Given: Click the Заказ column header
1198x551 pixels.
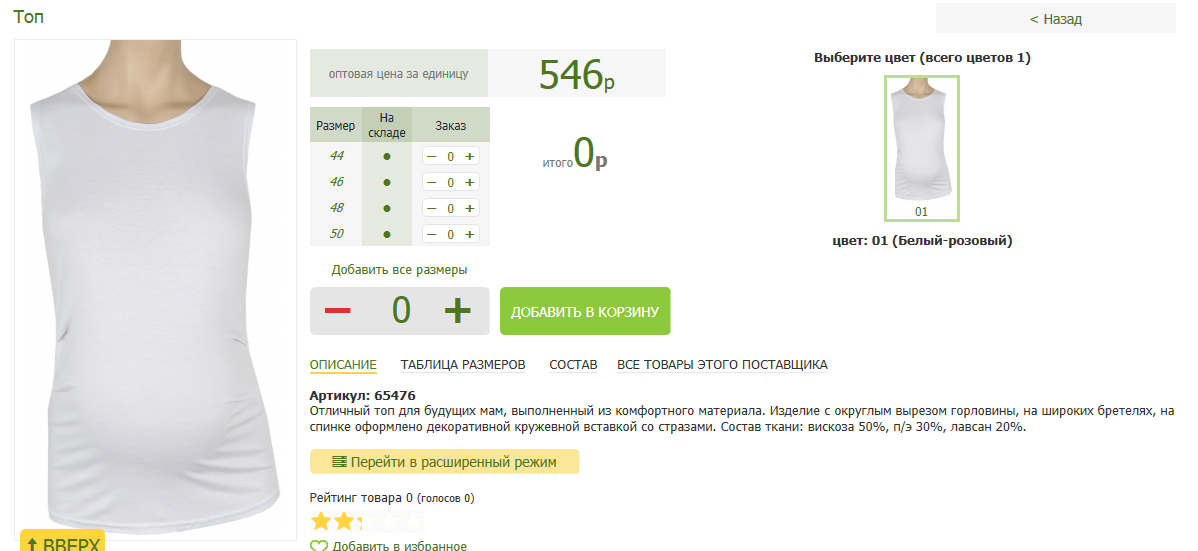Looking at the screenshot, I should coord(451,125).
